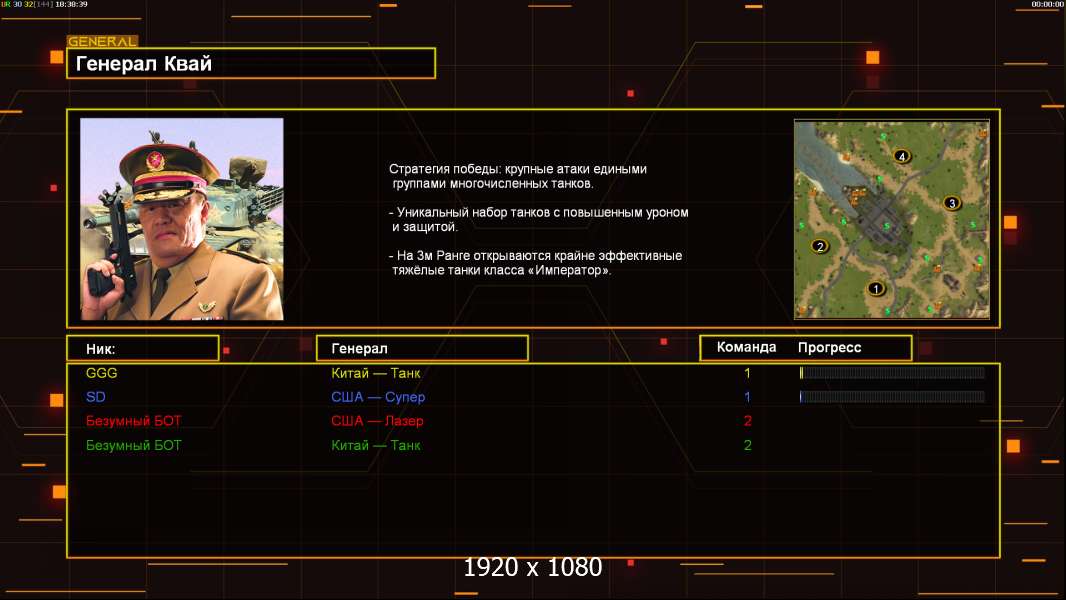The width and height of the screenshot is (1066, 600).
Task: Click 'США — Супер' general entry
Action: [378, 397]
